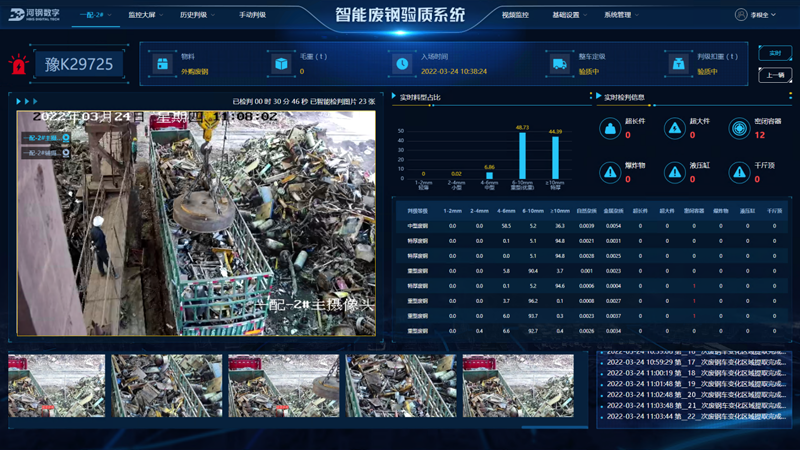Click the 入场时间 clock icon

point(402,64)
